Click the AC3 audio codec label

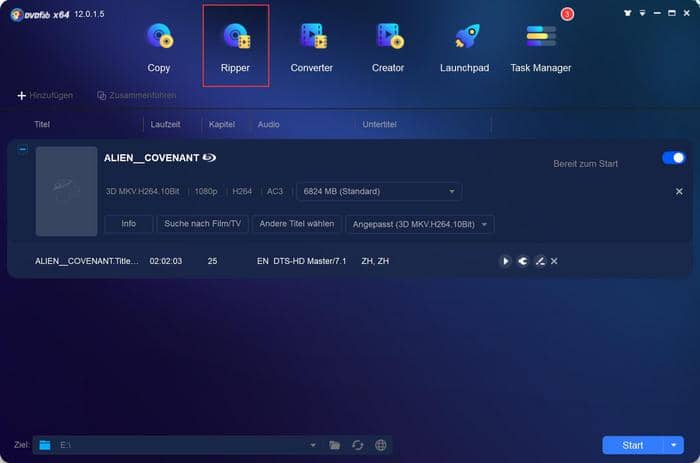pos(275,192)
